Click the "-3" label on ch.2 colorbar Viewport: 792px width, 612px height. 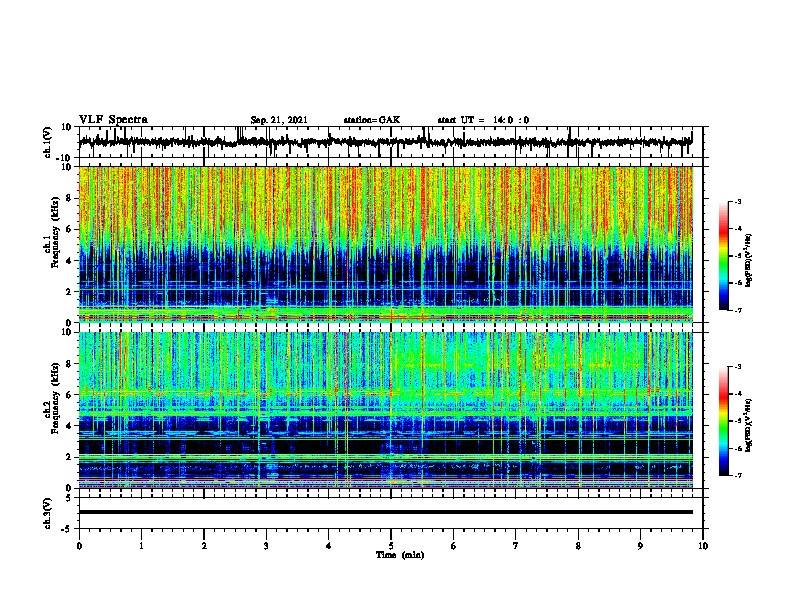(737, 367)
